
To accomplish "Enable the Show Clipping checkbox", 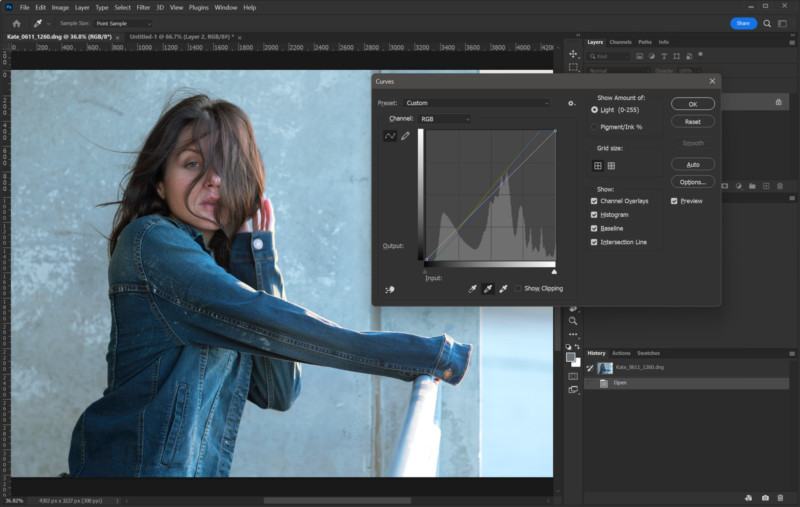I will point(518,289).
